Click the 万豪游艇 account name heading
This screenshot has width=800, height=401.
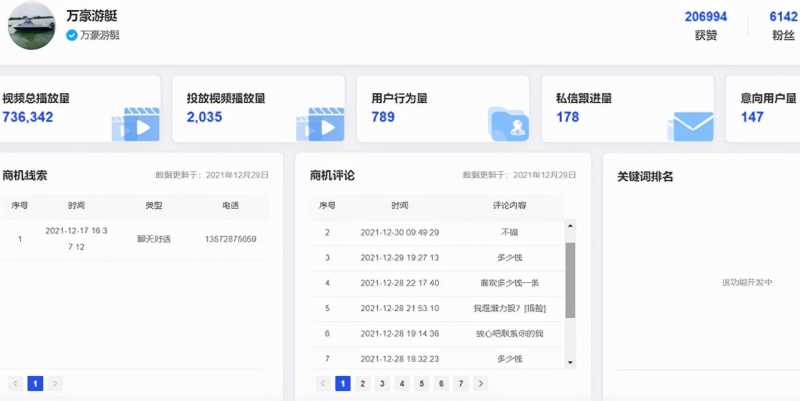pyautogui.click(x=92, y=16)
